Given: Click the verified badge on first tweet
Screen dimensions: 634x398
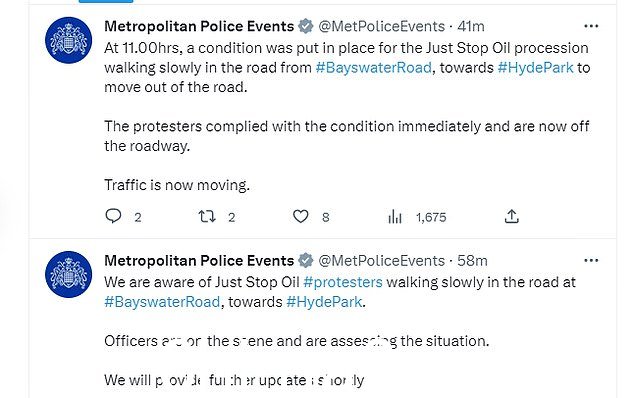Looking at the screenshot, I should coord(306,26).
